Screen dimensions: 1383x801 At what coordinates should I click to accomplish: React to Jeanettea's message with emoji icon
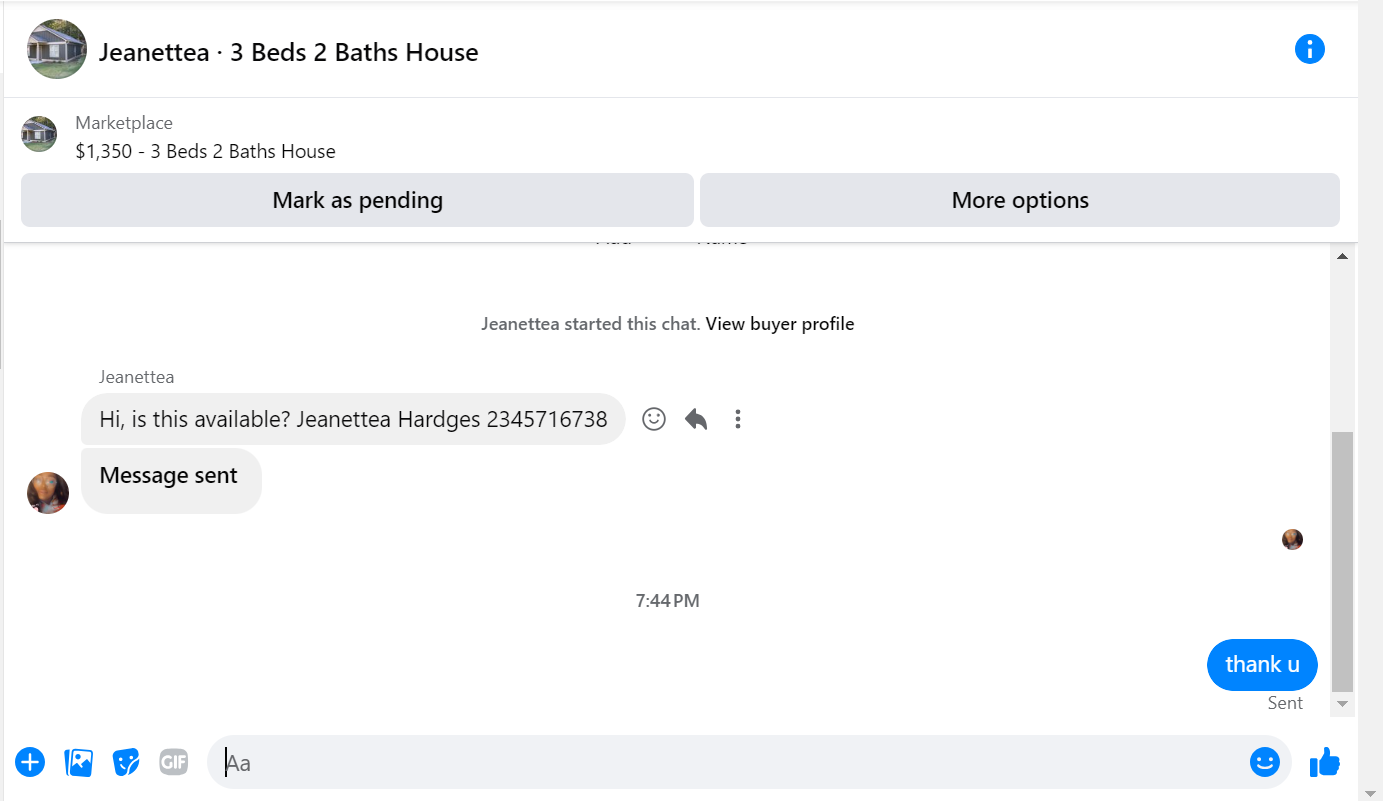pyautogui.click(x=654, y=419)
